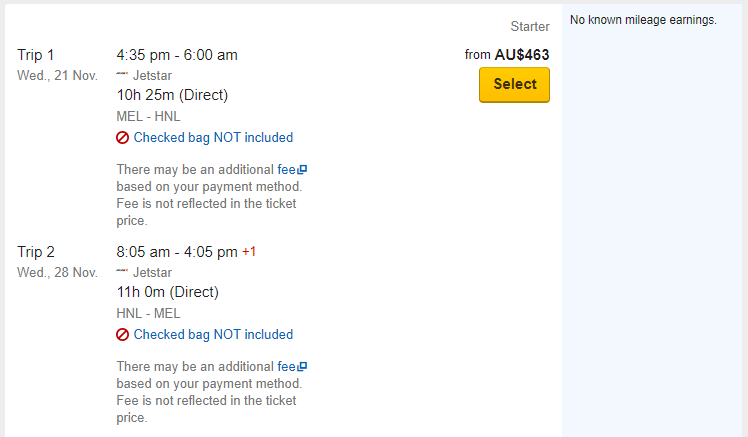
Task: Open Trip 2 'Checked bag NOT included' link
Action: (213, 335)
